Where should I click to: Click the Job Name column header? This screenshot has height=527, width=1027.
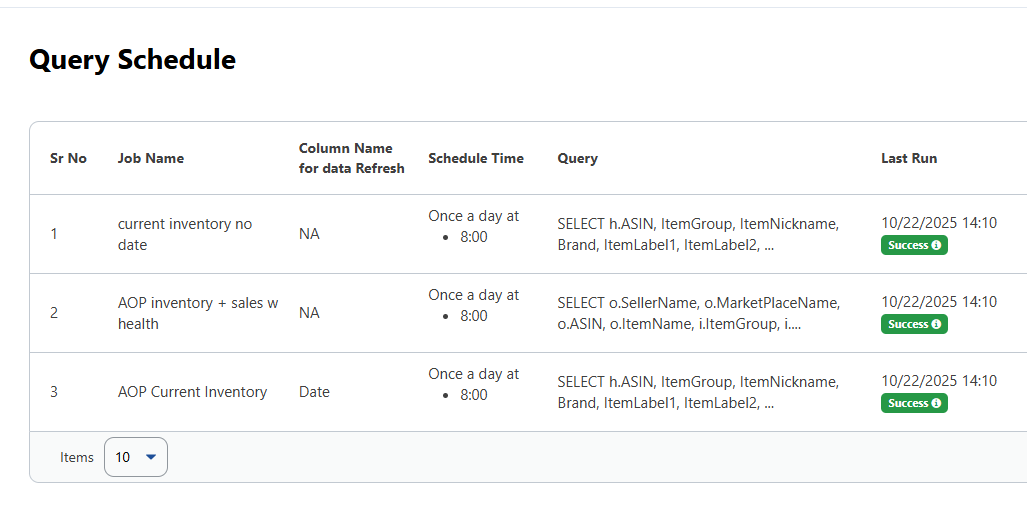(x=151, y=158)
